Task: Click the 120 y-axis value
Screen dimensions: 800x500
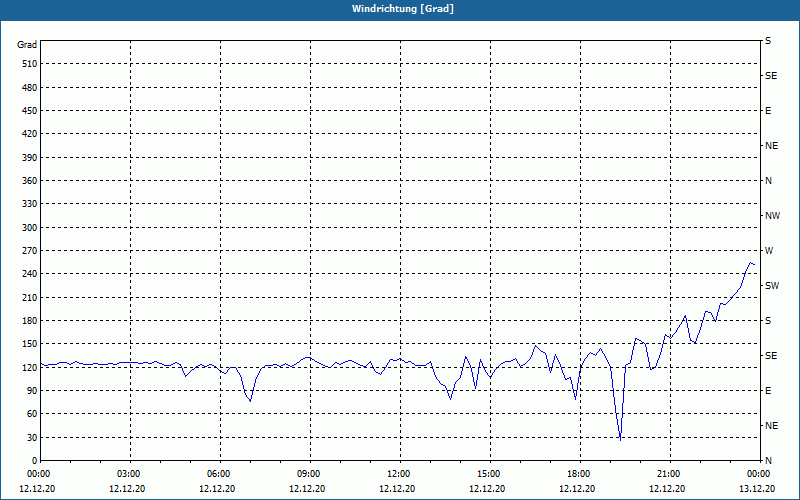Action: click(30, 367)
